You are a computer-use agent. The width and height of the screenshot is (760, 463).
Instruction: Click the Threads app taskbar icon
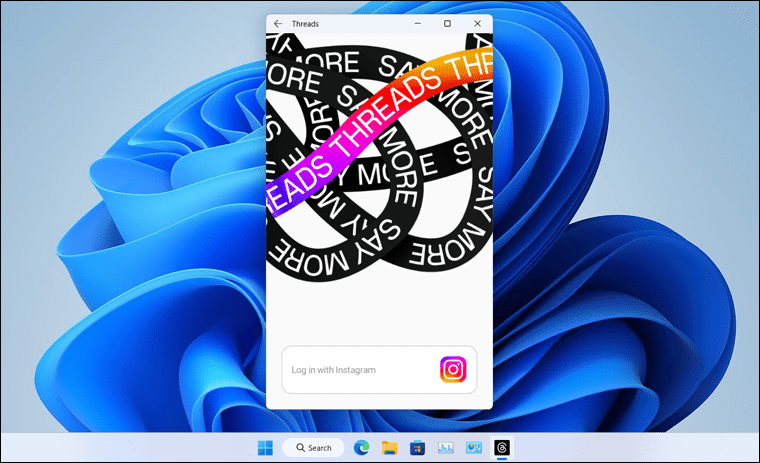(502, 448)
